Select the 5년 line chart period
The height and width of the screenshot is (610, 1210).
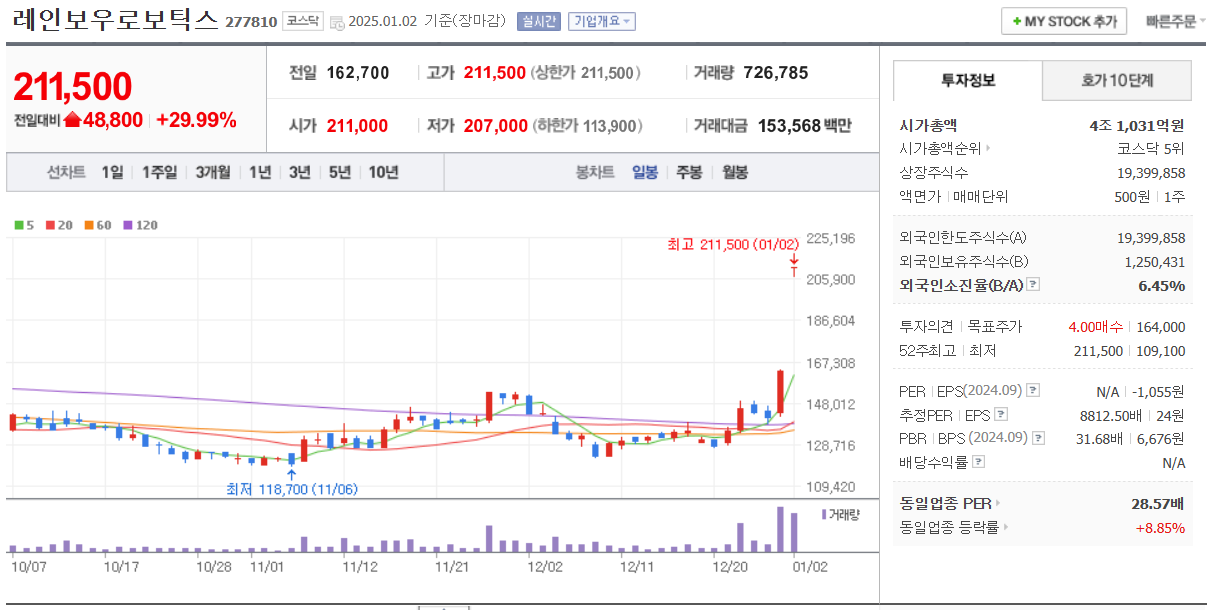tap(340, 172)
